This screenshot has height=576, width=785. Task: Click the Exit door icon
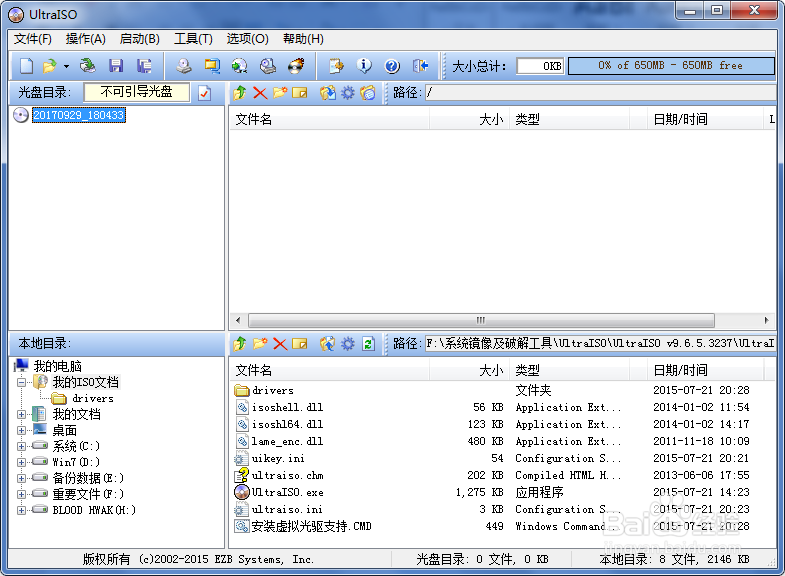tap(420, 66)
